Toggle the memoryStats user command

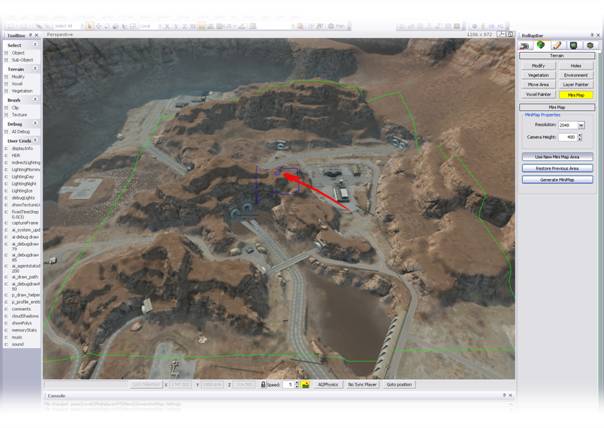click(24, 330)
